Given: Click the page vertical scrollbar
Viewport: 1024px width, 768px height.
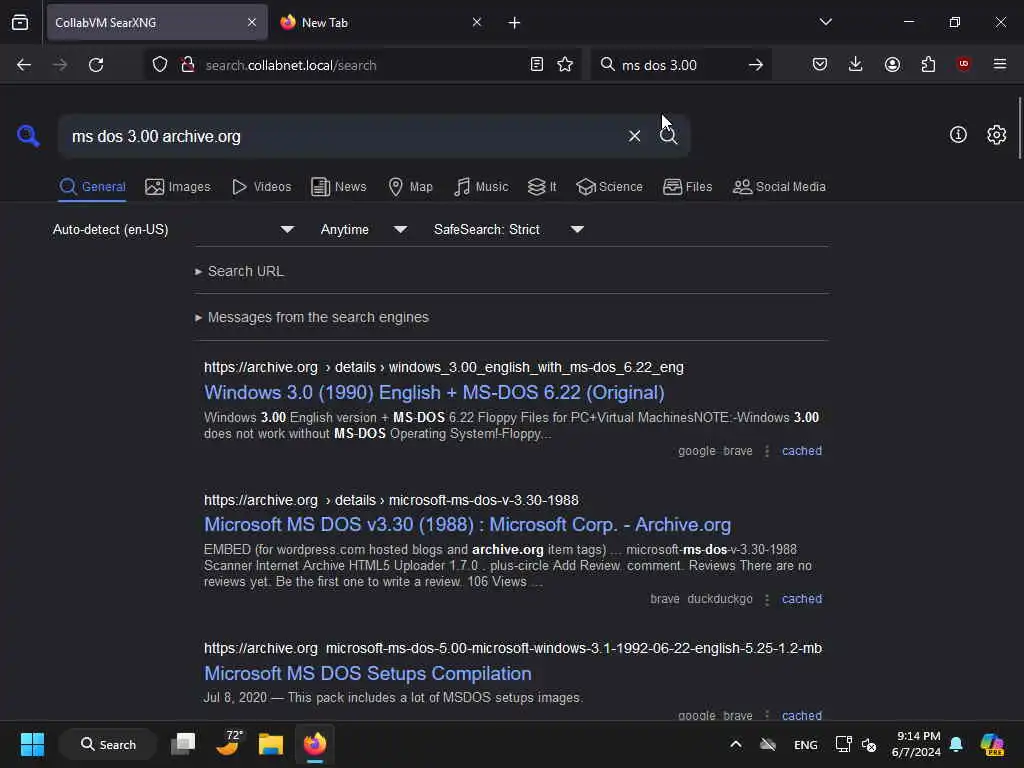Looking at the screenshot, I should point(1019,128).
